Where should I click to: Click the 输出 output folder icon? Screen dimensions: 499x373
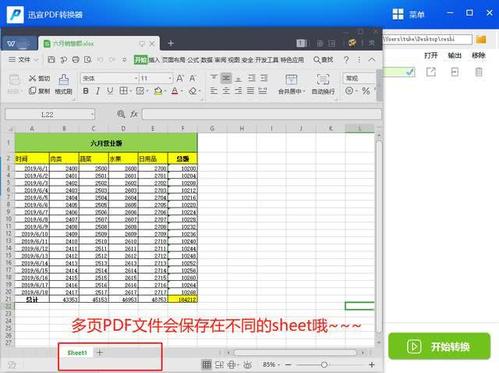pos(455,72)
